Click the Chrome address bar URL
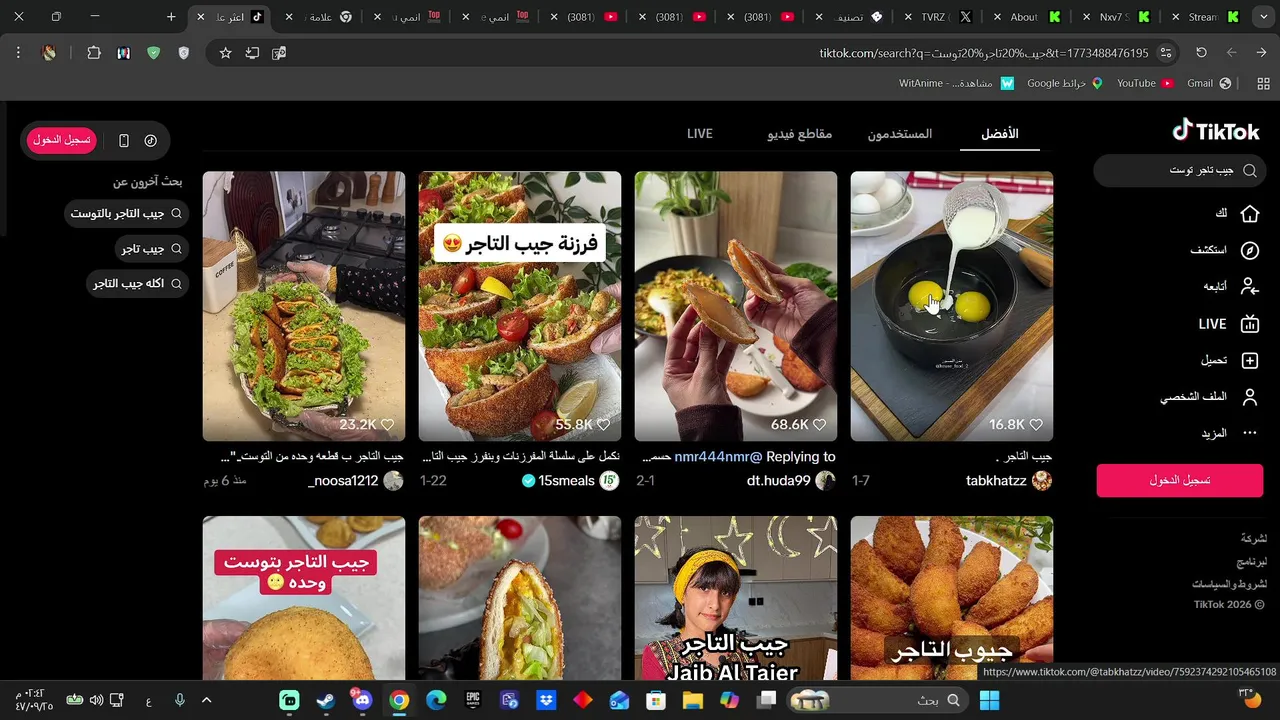This screenshot has height=720, width=1280. (x=984, y=53)
